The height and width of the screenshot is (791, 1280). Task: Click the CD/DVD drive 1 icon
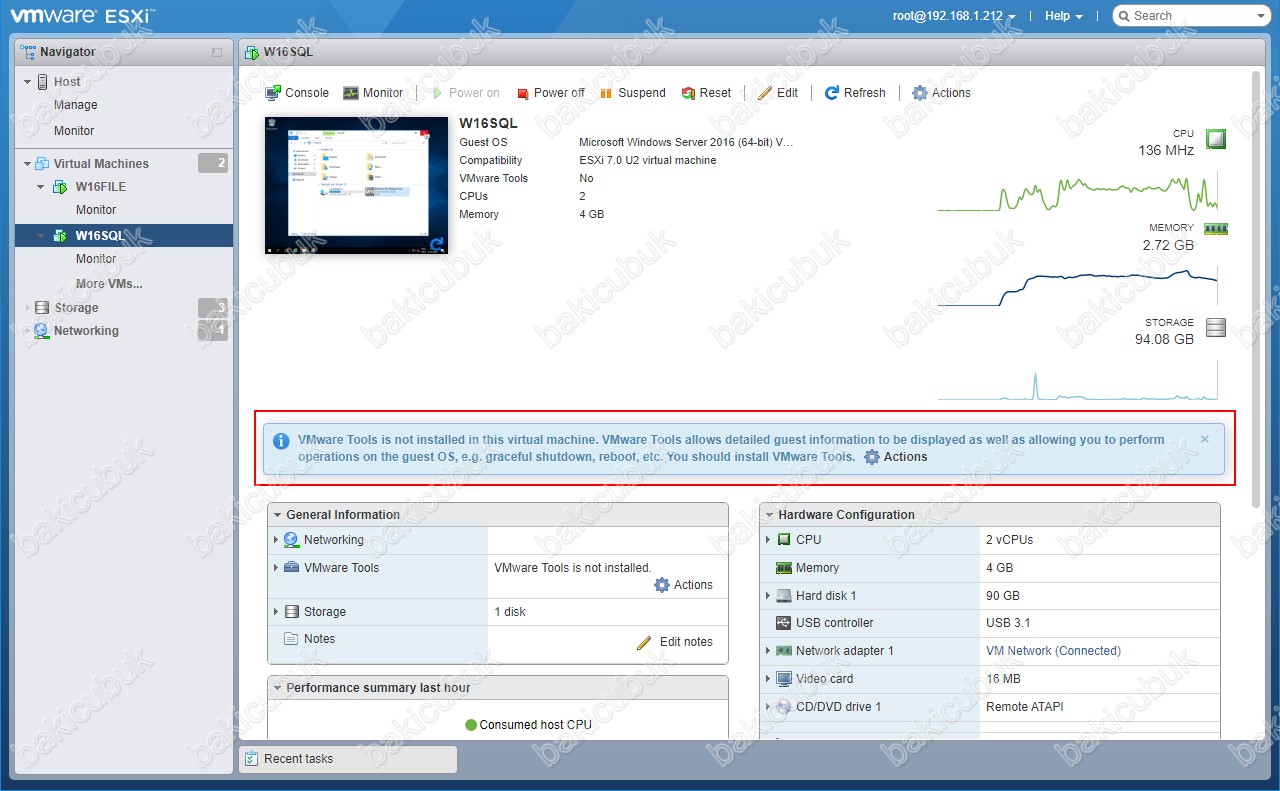784,707
